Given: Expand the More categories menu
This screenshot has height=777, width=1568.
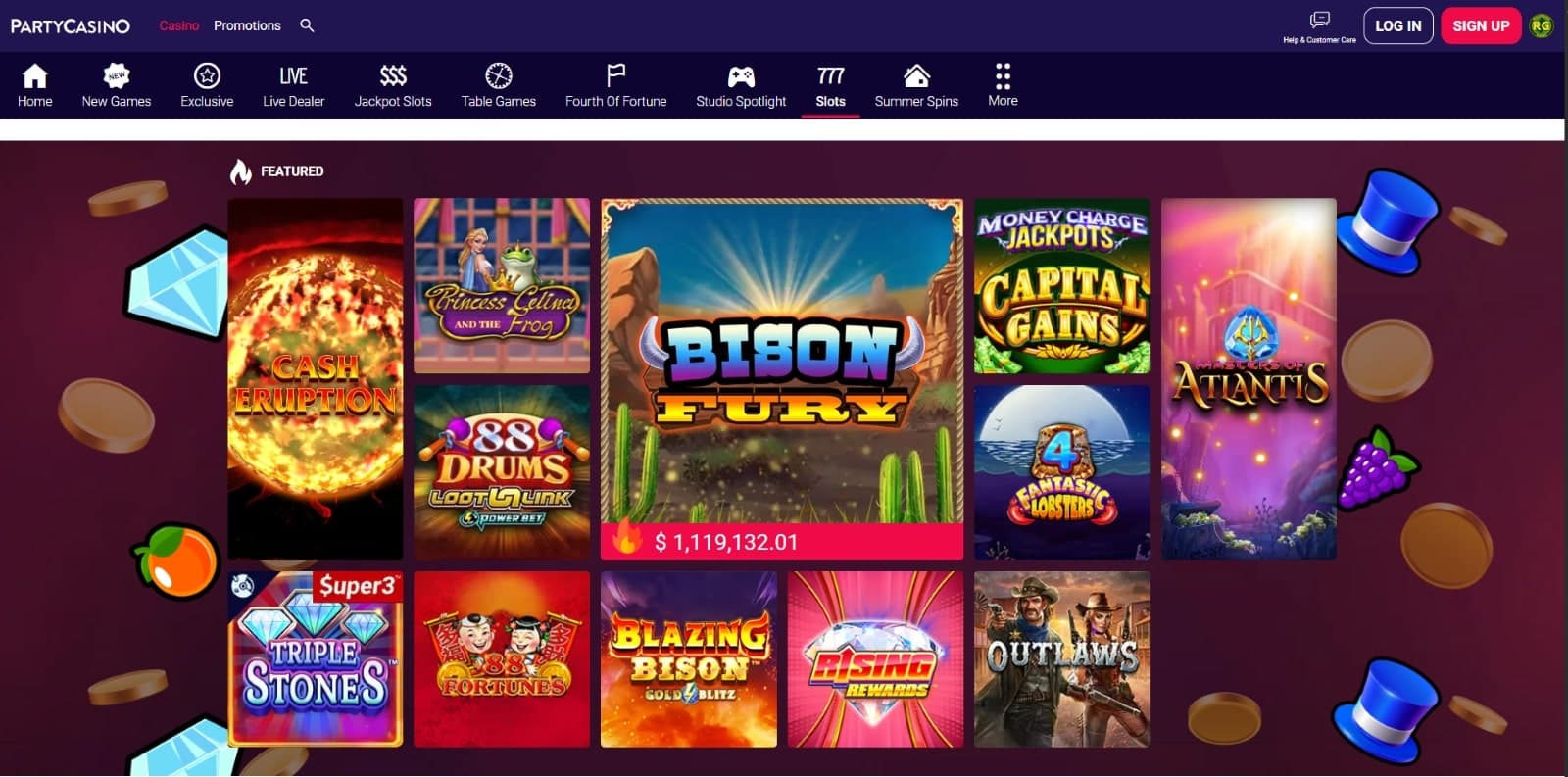Looking at the screenshot, I should 1003,85.
